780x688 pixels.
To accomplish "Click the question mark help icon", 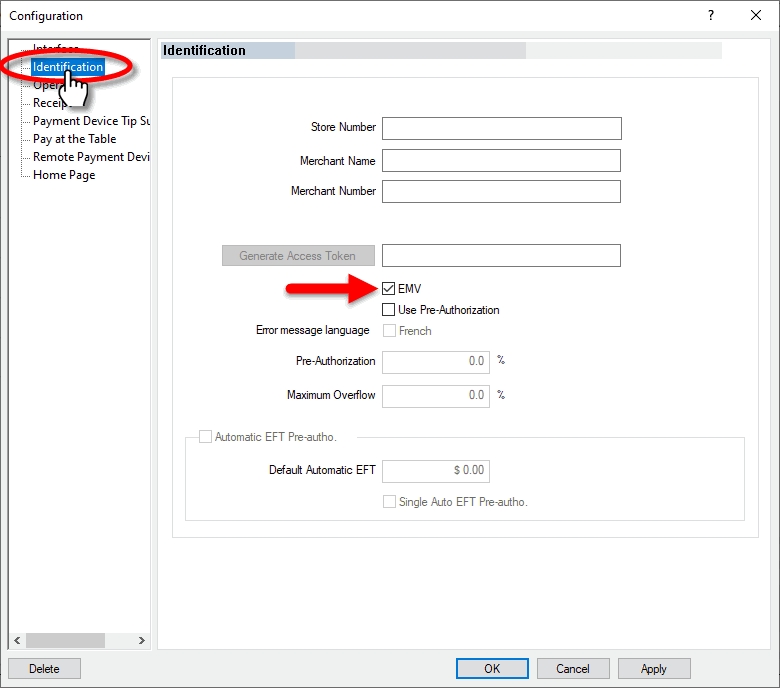I will point(711,16).
